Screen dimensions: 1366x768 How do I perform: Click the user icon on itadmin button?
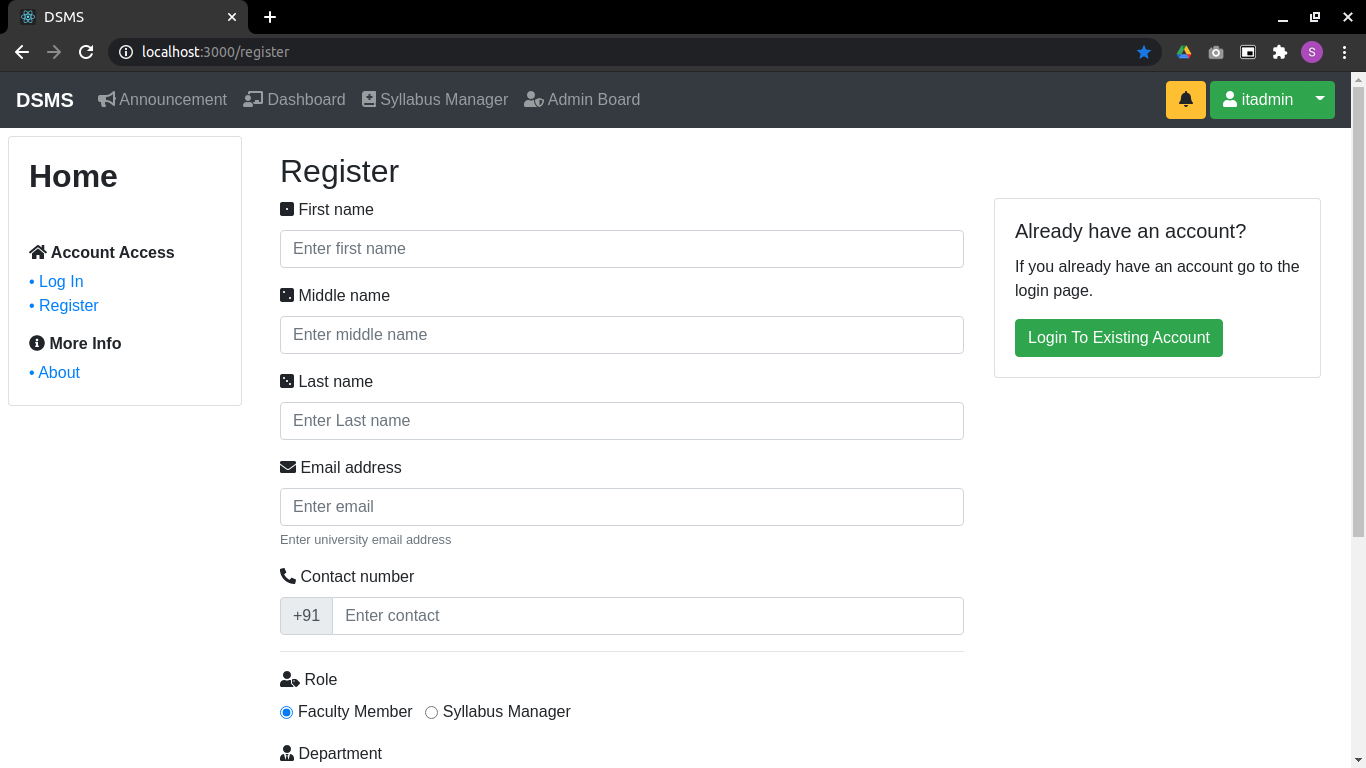click(x=1228, y=100)
